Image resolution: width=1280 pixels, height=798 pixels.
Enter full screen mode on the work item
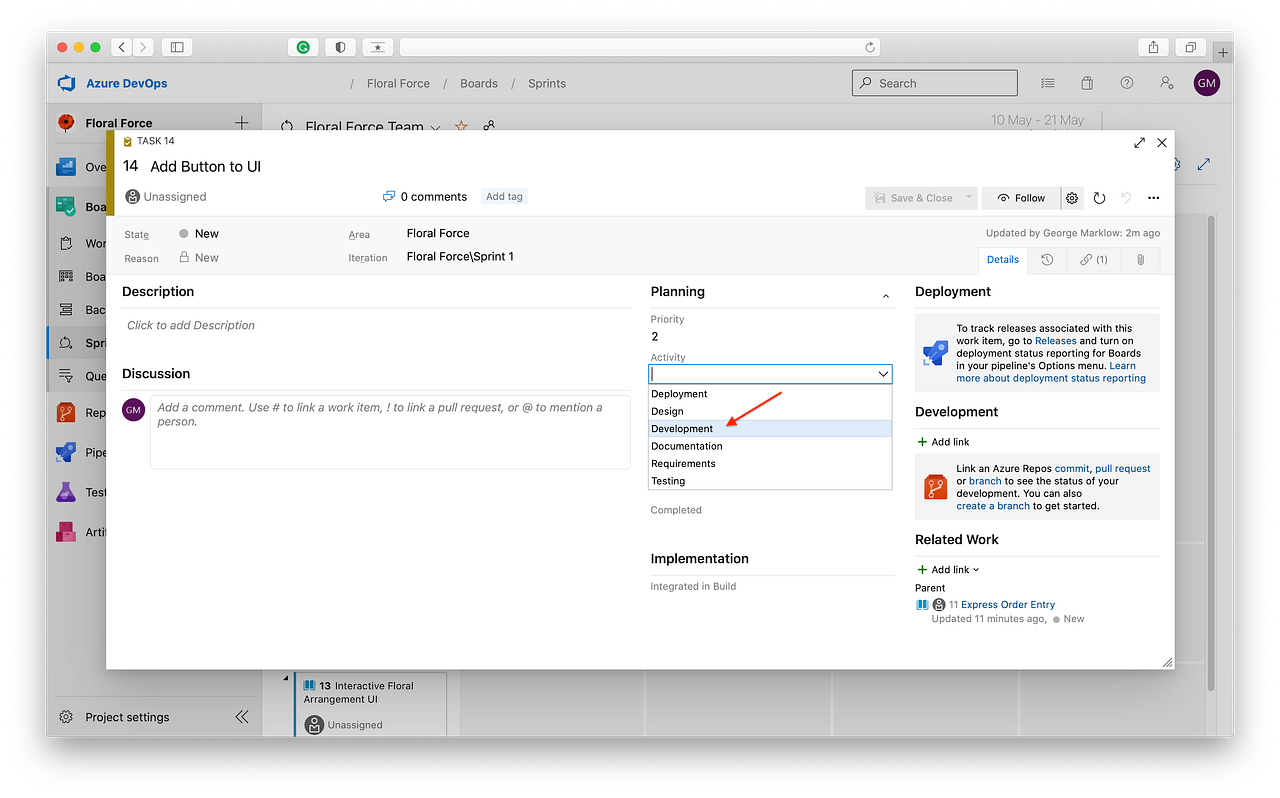click(x=1139, y=142)
